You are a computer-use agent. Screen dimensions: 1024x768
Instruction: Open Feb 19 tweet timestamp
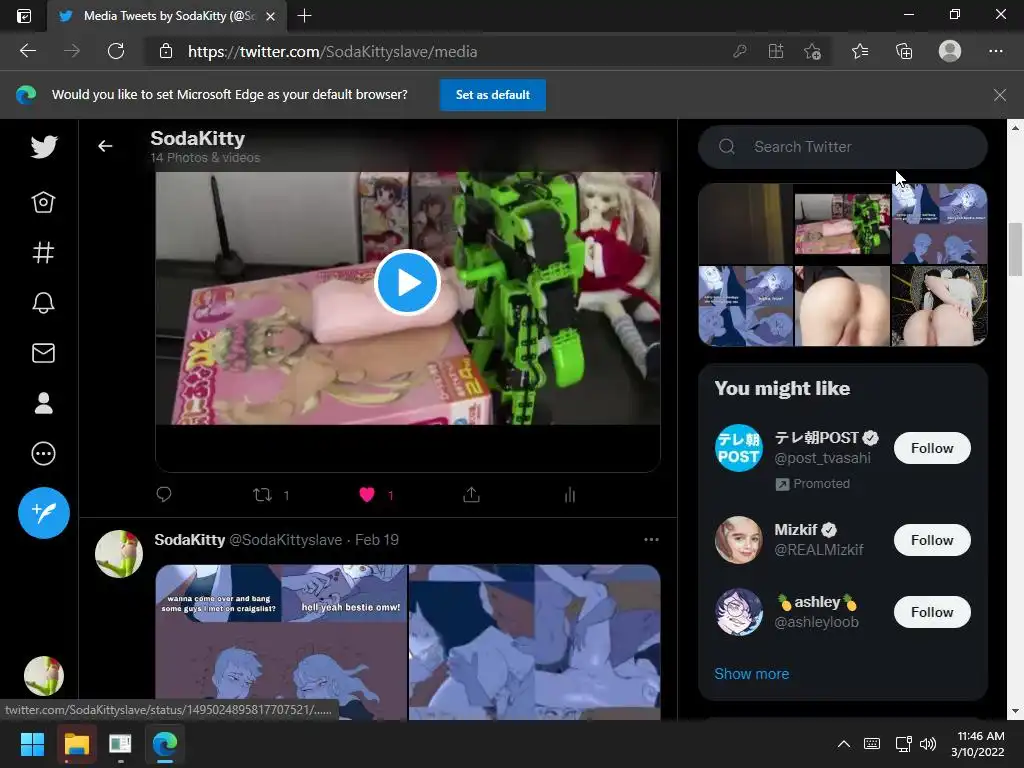tap(377, 539)
